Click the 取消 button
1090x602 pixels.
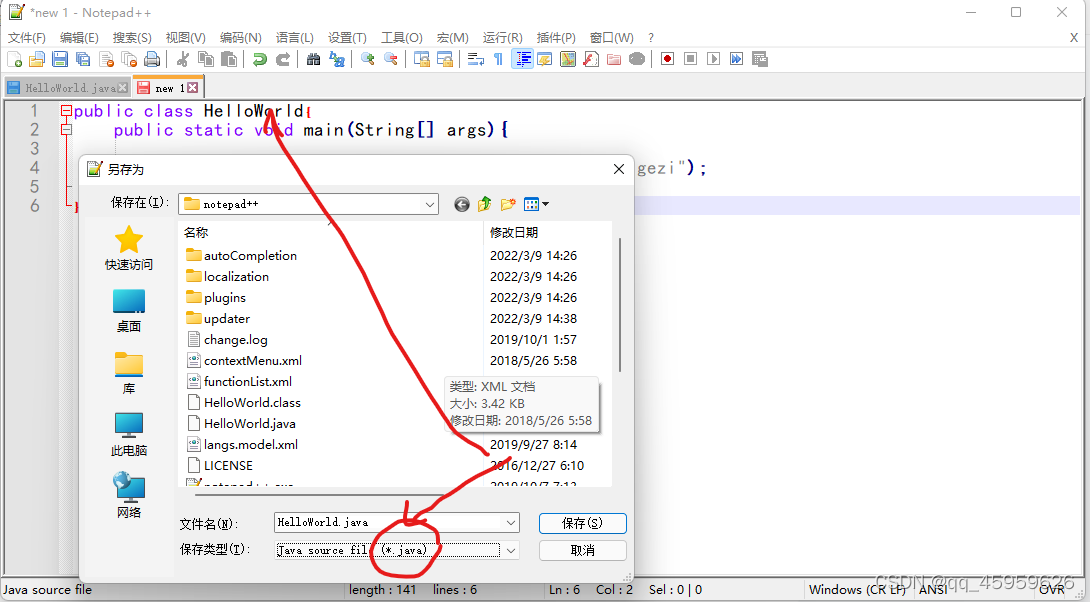point(583,551)
